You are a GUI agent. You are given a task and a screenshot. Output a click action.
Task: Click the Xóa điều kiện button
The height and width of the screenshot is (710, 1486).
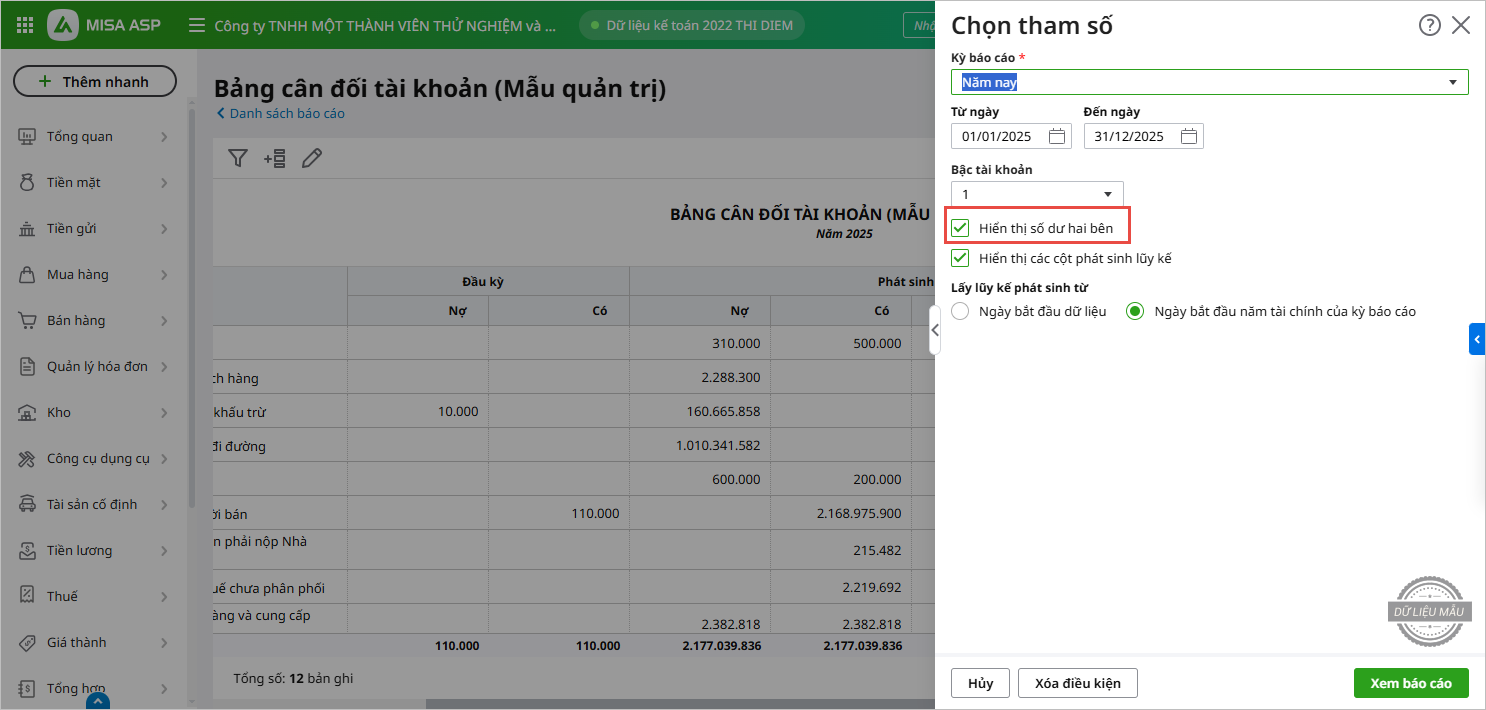click(1077, 683)
